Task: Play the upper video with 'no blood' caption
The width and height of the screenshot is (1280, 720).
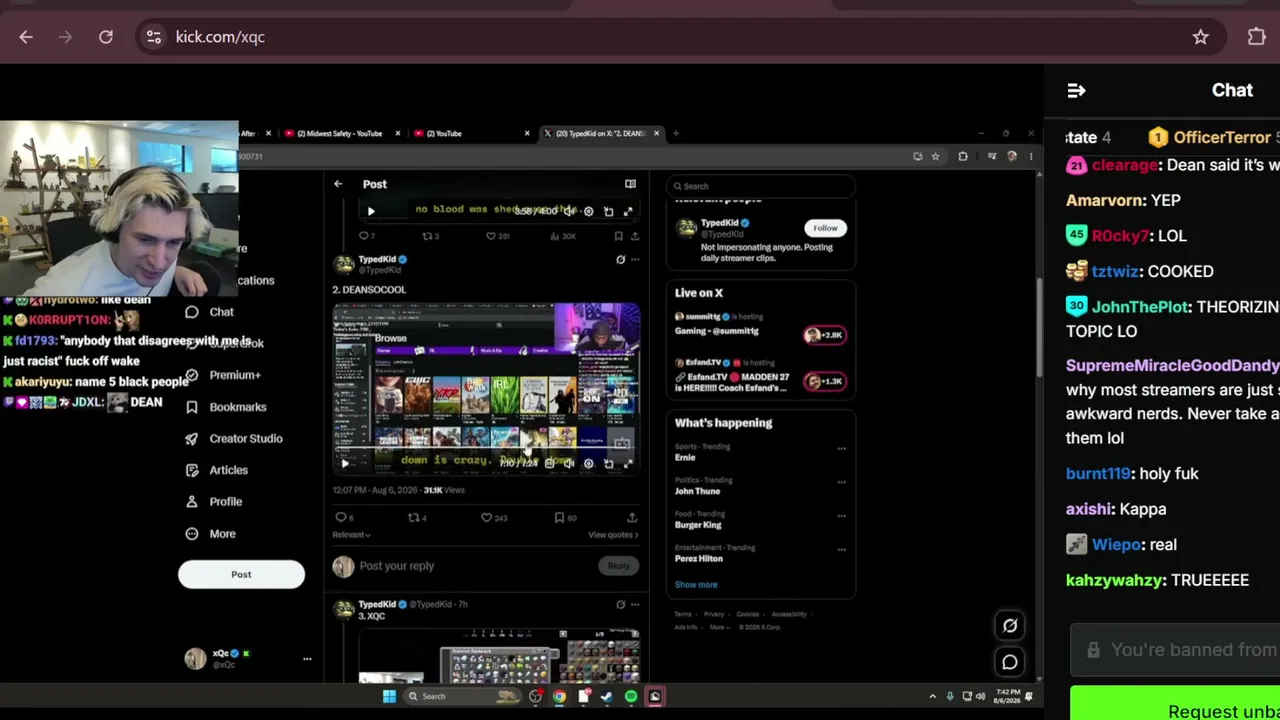Action: (371, 211)
